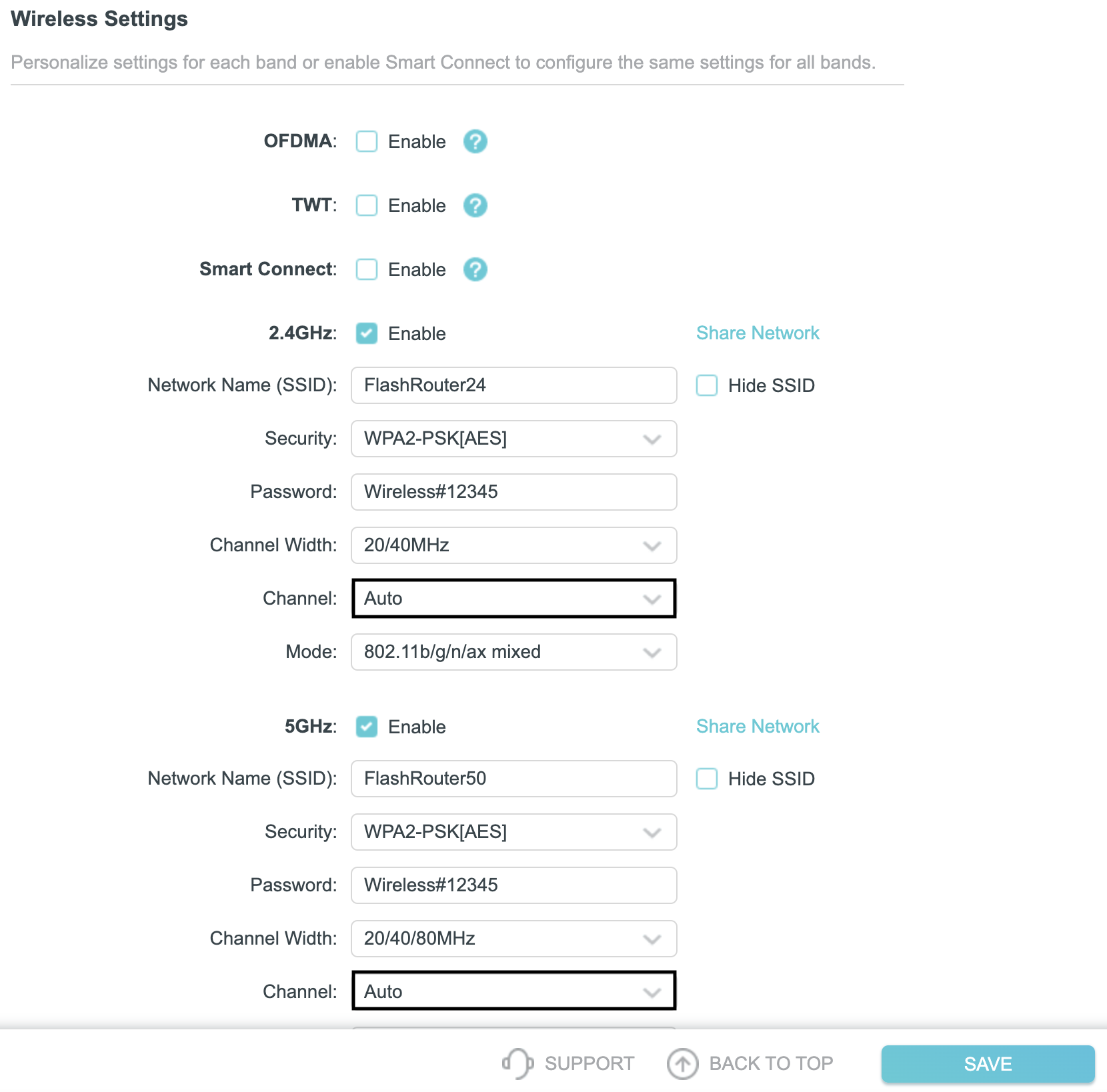This screenshot has width=1107, height=1092.
Task: Open the OFDMA help tooltip
Action: click(x=475, y=141)
